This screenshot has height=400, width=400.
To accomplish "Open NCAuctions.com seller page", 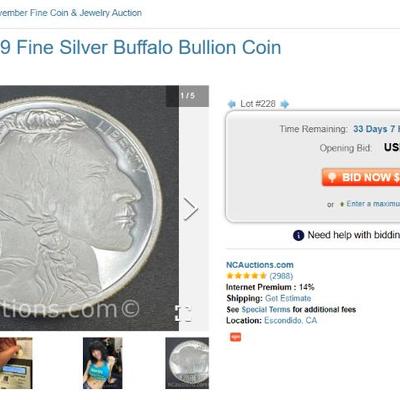I will point(260,265).
